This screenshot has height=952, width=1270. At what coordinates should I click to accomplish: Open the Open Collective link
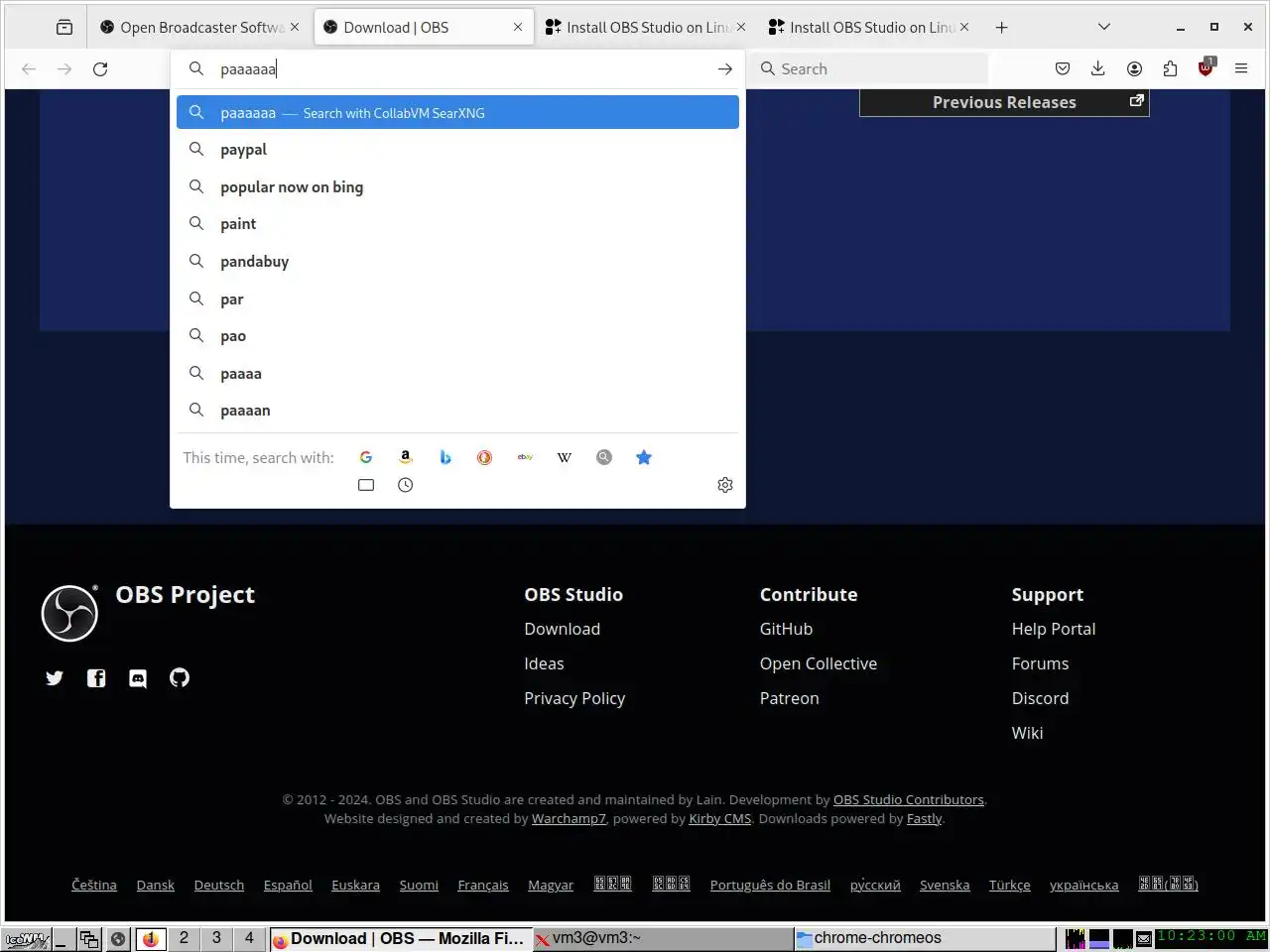click(819, 663)
